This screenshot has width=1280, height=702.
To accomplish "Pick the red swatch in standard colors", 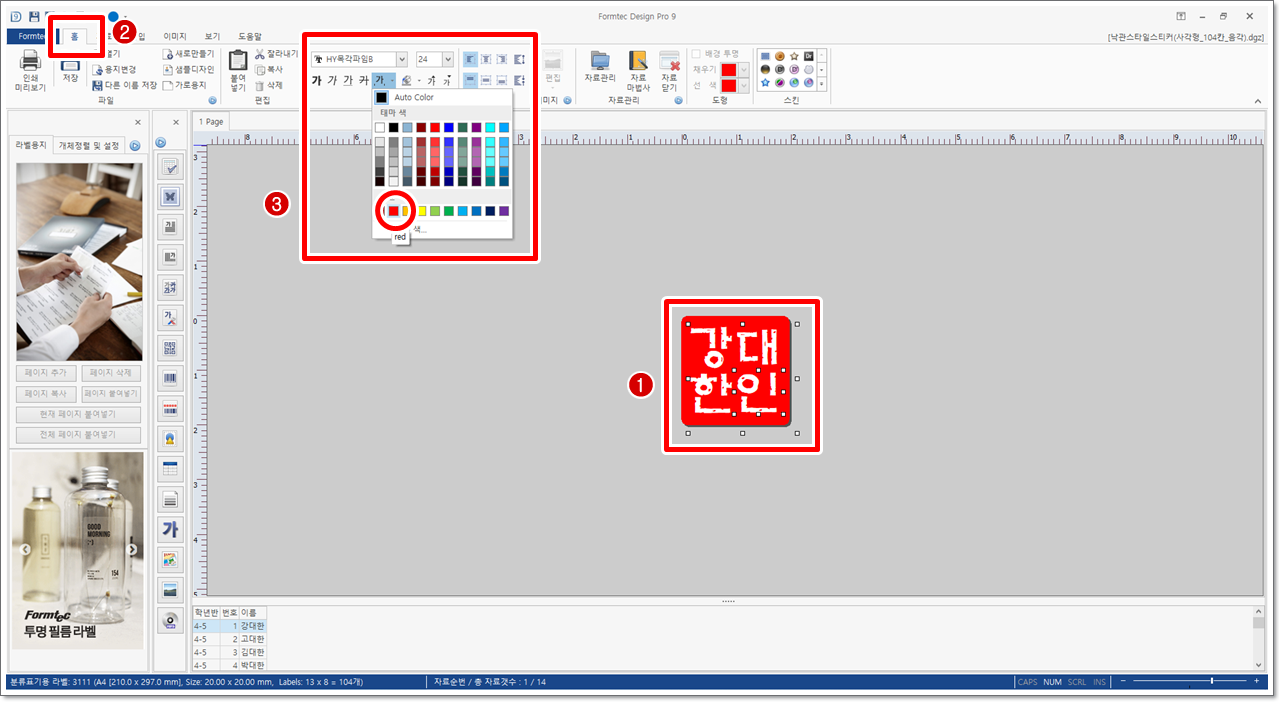I will pyautogui.click(x=393, y=211).
